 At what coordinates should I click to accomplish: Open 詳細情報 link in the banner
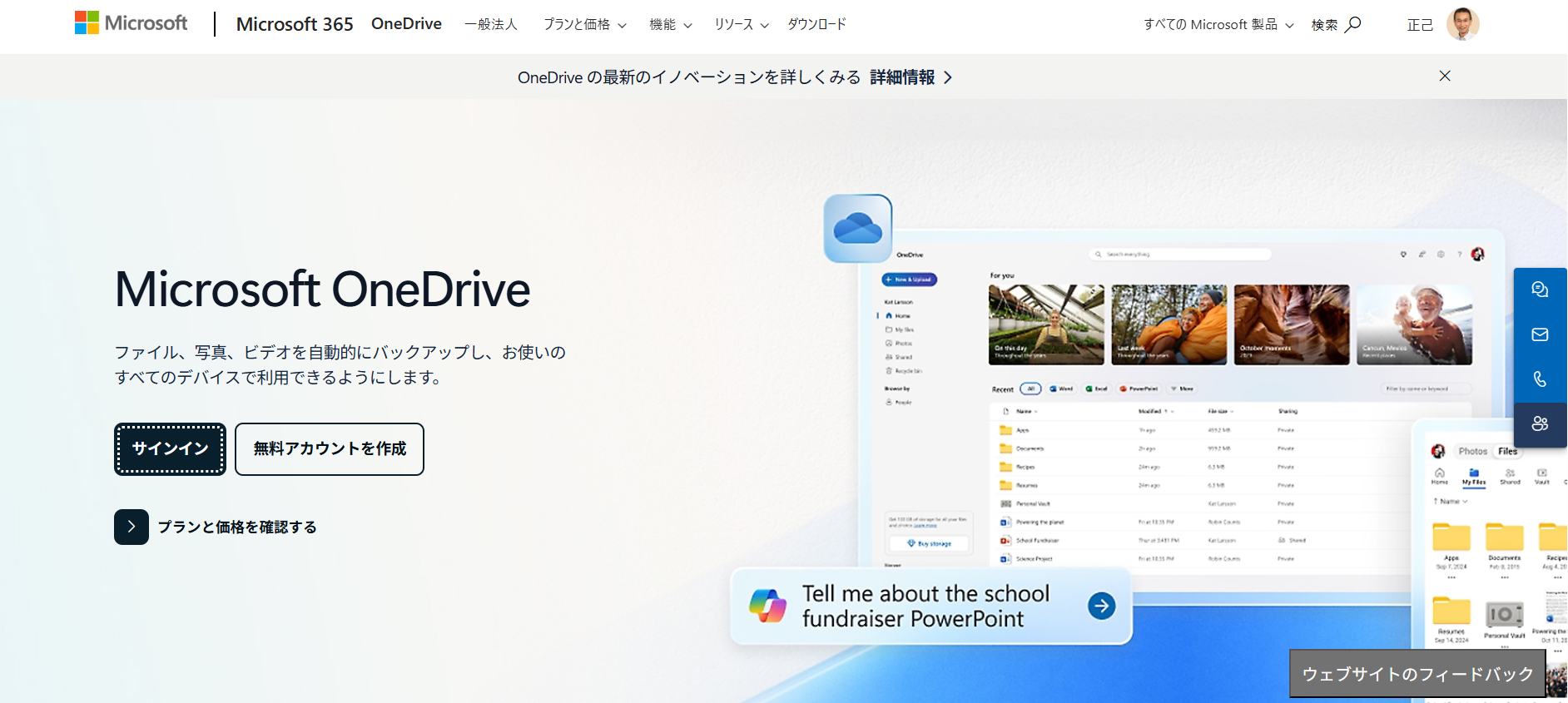tap(911, 77)
